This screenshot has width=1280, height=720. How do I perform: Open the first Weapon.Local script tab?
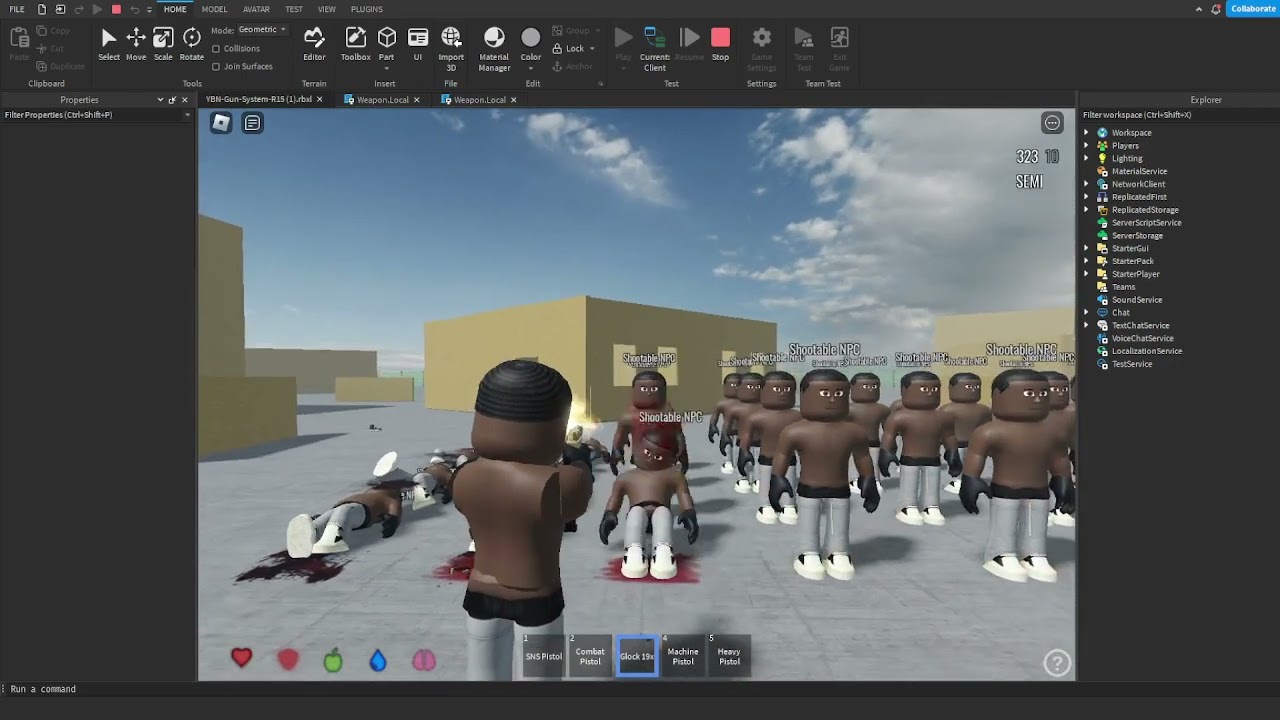(382, 100)
